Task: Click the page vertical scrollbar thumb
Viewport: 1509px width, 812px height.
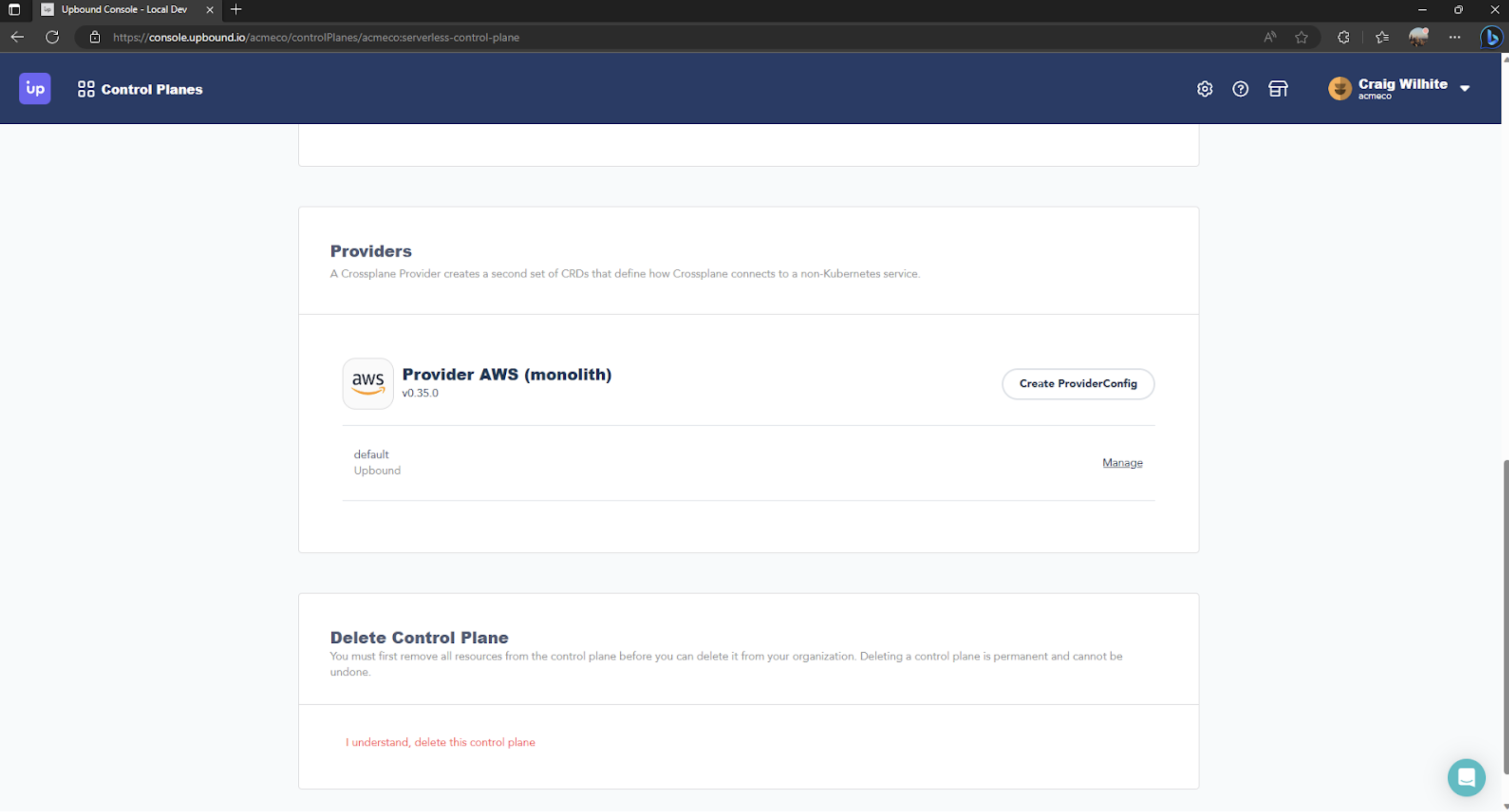Action: (x=1505, y=616)
